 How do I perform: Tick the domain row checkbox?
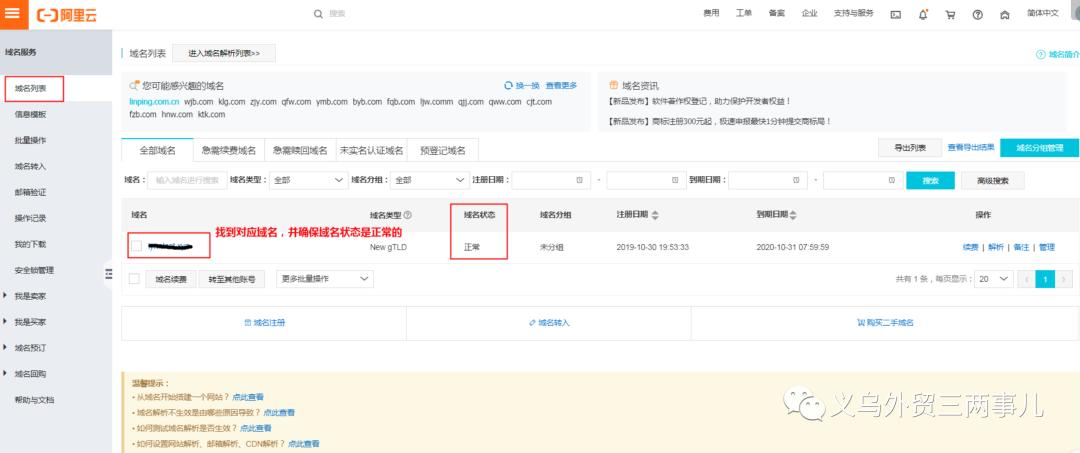tap(136, 246)
